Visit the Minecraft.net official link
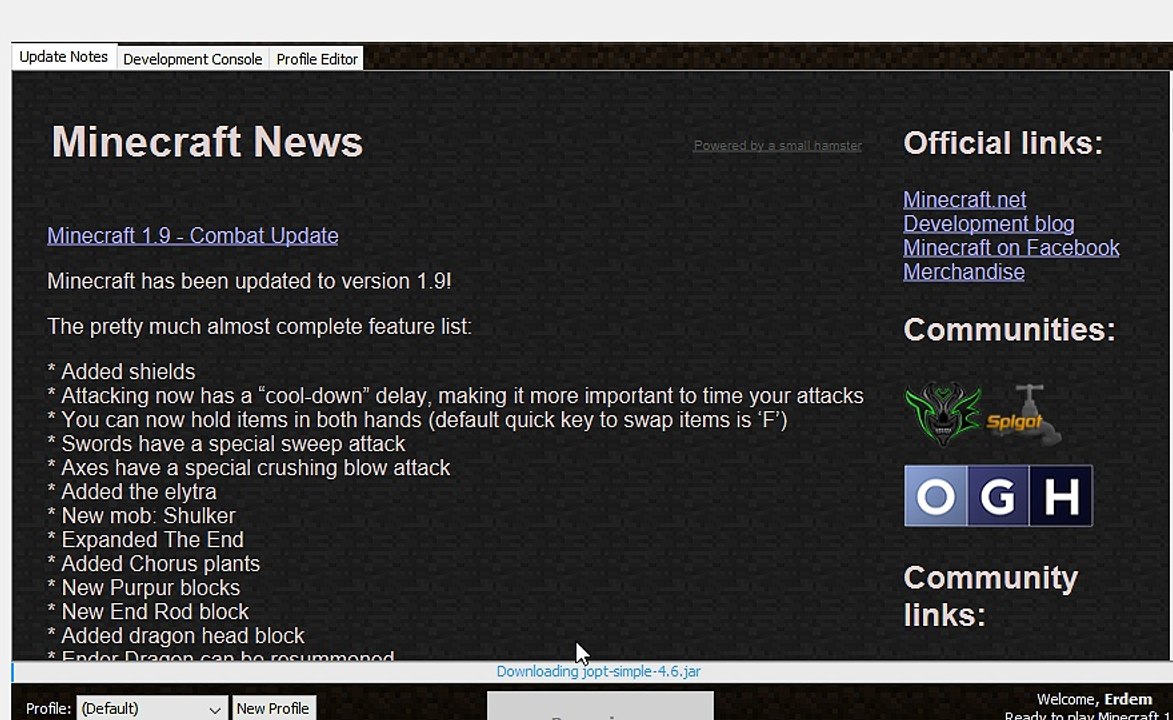The height and width of the screenshot is (720, 1173). [x=964, y=200]
